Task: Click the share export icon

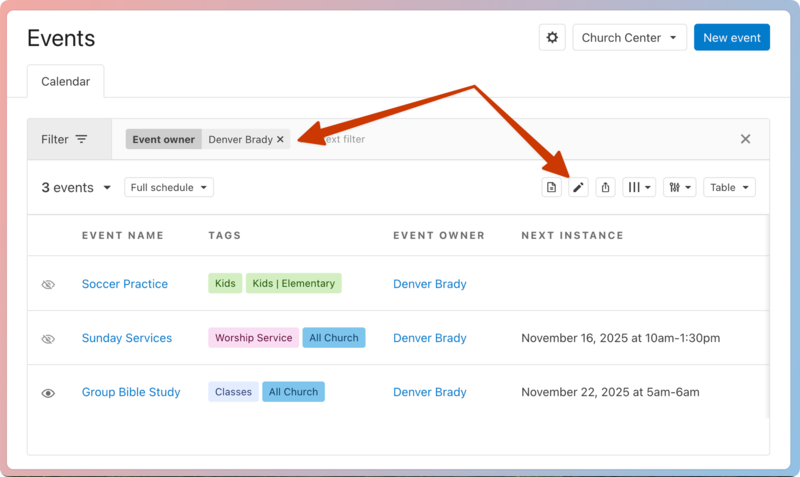Action: tap(605, 187)
